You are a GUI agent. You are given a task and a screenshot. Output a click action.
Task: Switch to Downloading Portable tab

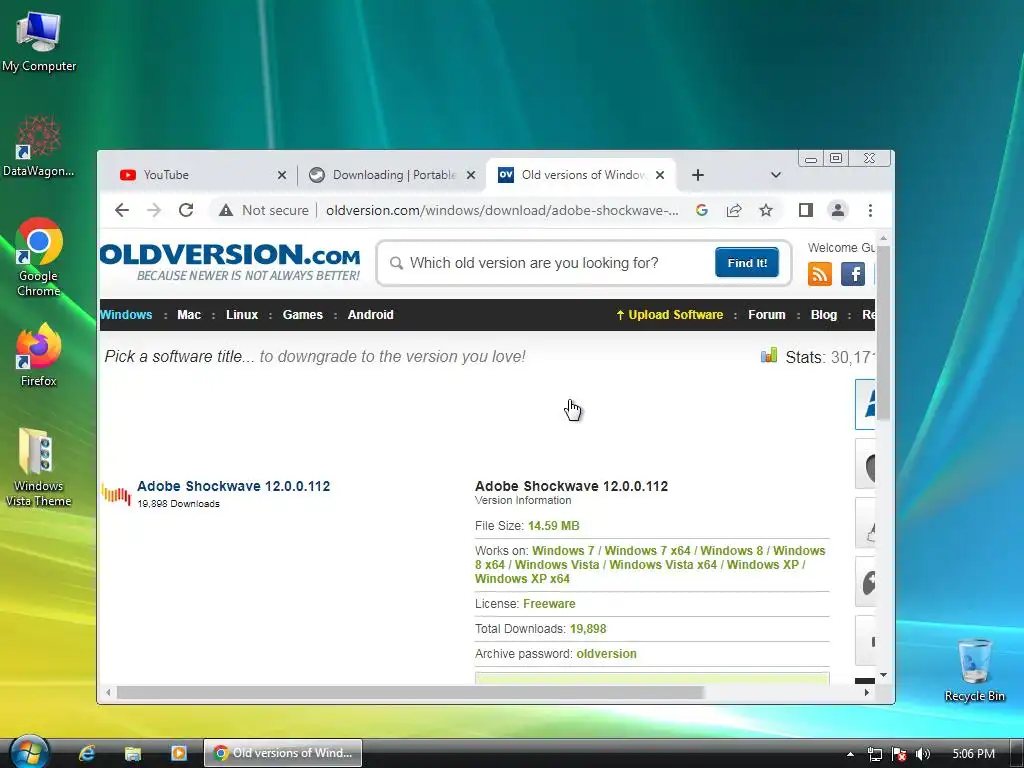pos(392,175)
